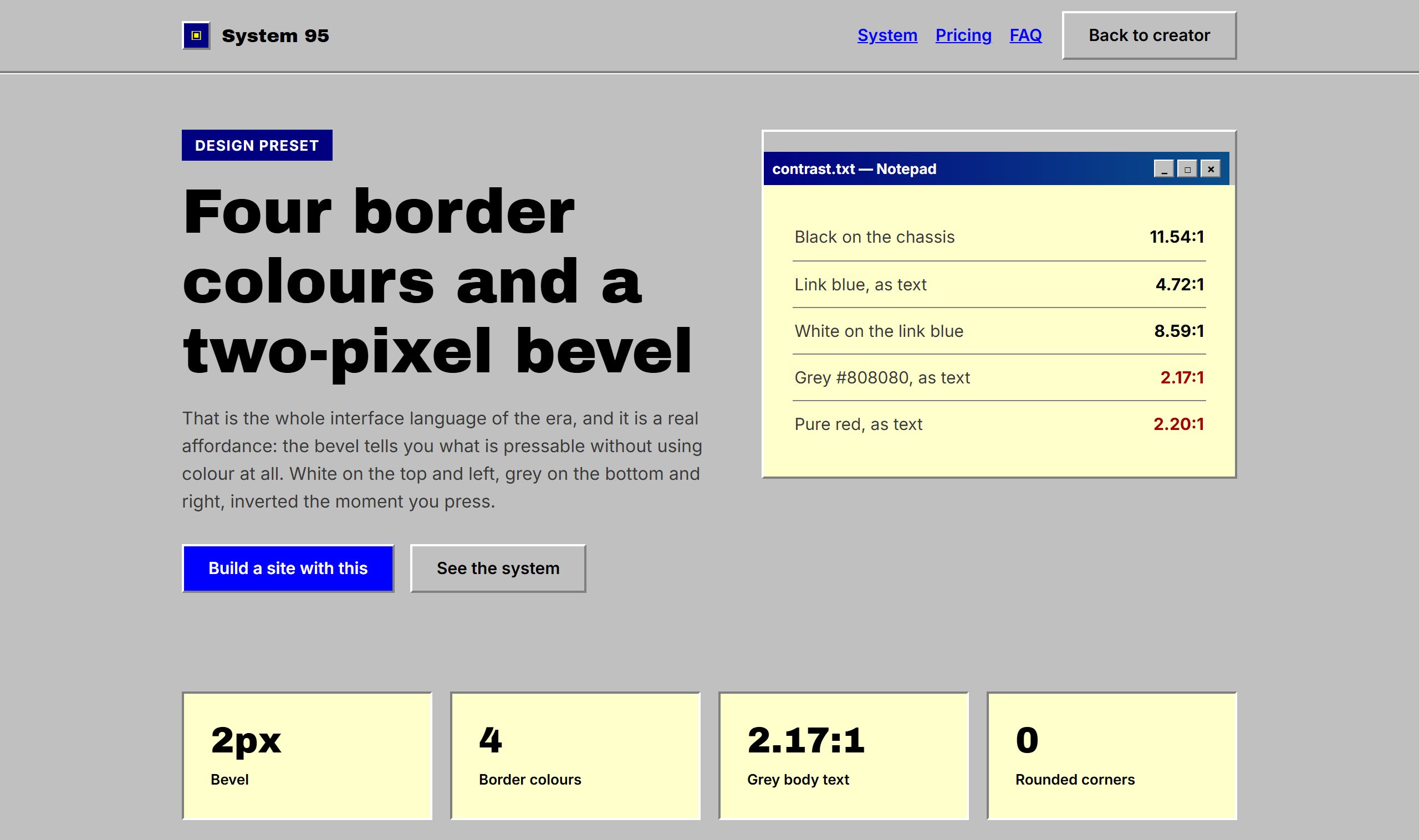Viewport: 1419px width, 840px height.
Task: Click the close X icon in the Notepad titlebar
Action: [1210, 168]
